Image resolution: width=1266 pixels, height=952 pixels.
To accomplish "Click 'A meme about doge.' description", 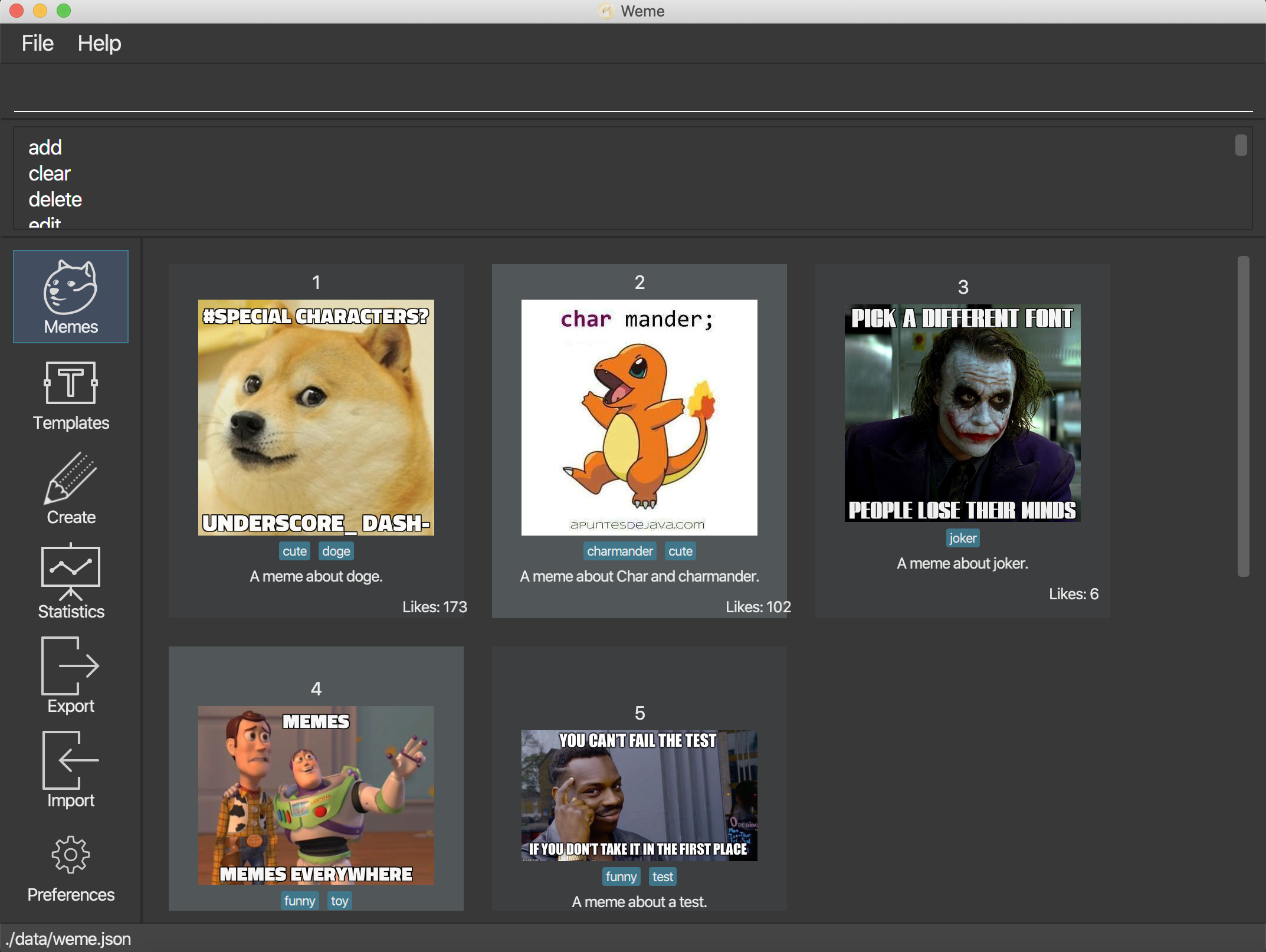I will (x=316, y=576).
